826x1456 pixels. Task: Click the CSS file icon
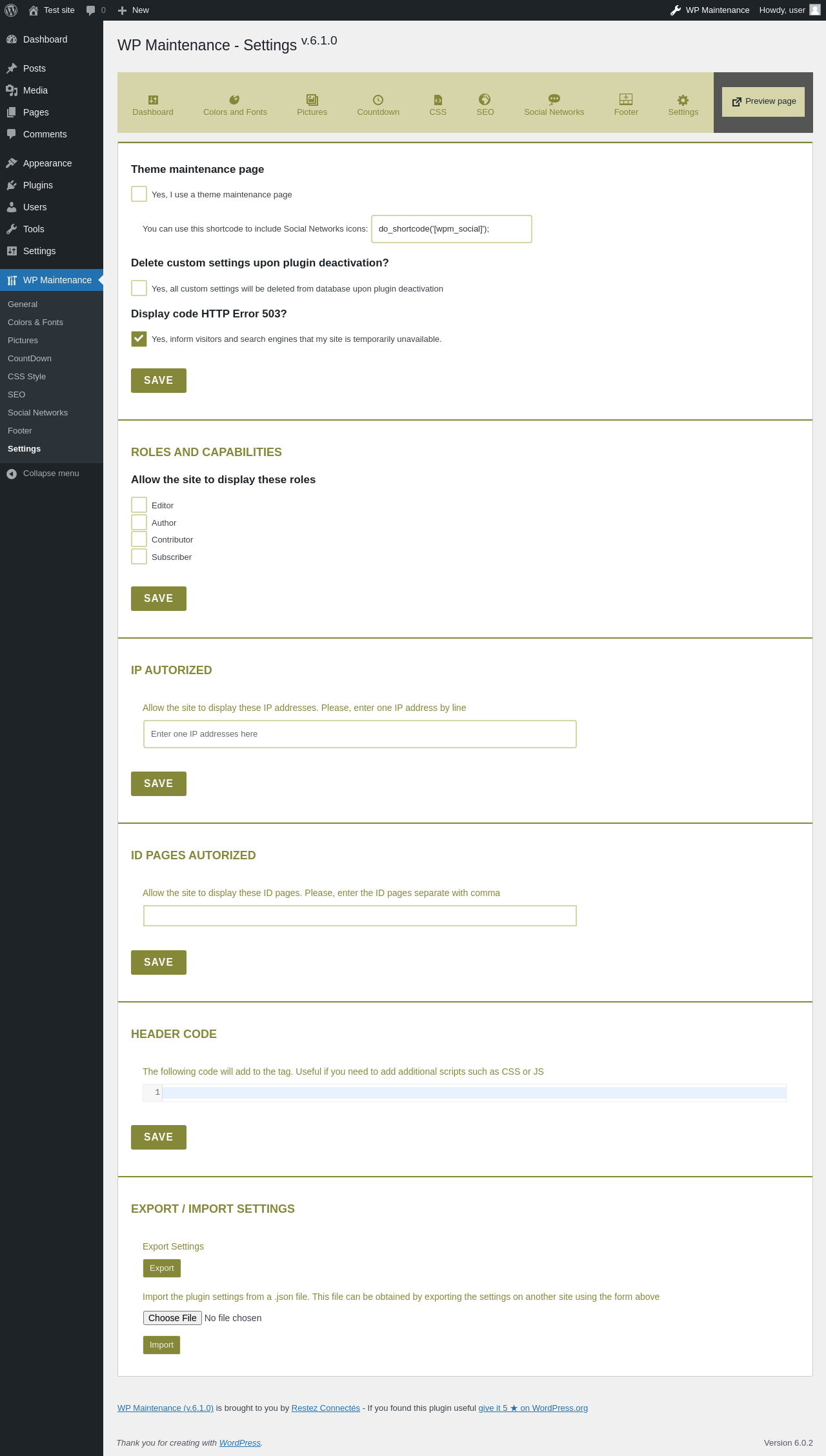(438, 99)
